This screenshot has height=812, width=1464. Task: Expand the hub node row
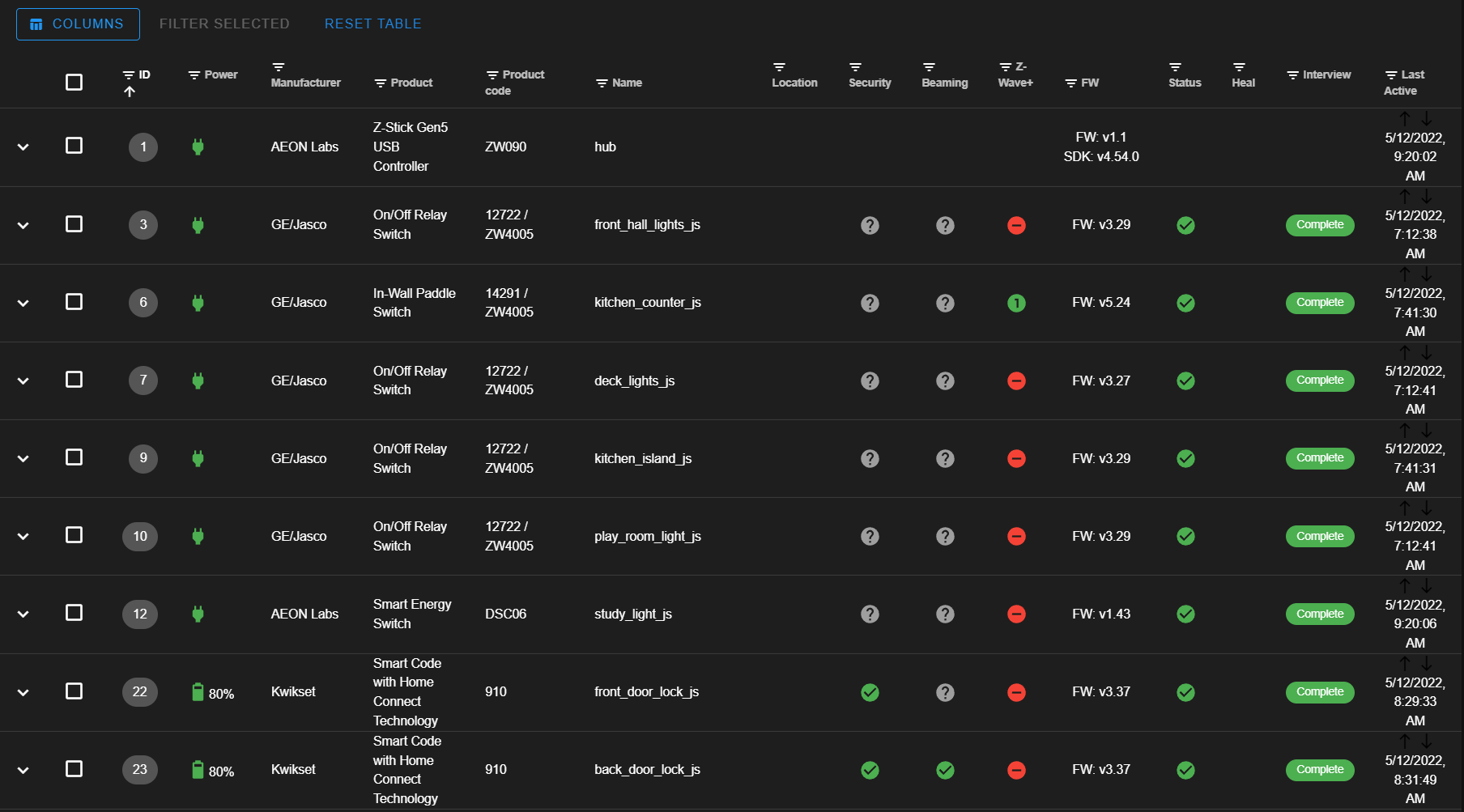point(23,147)
